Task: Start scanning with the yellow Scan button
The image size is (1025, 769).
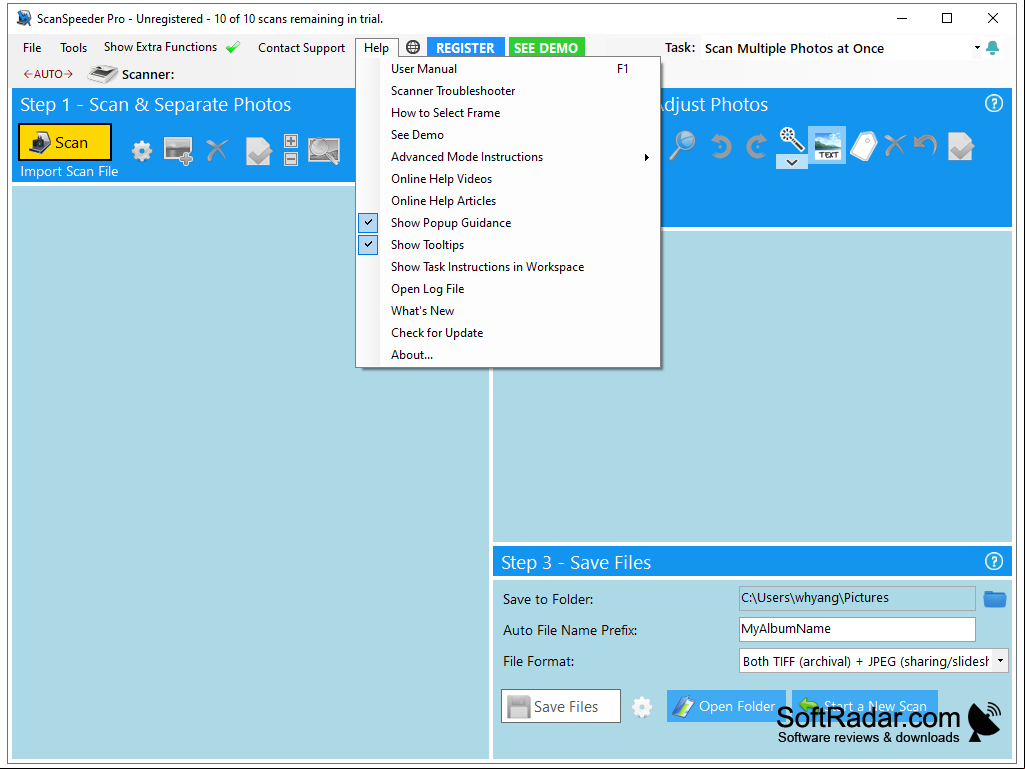Action: (x=65, y=142)
